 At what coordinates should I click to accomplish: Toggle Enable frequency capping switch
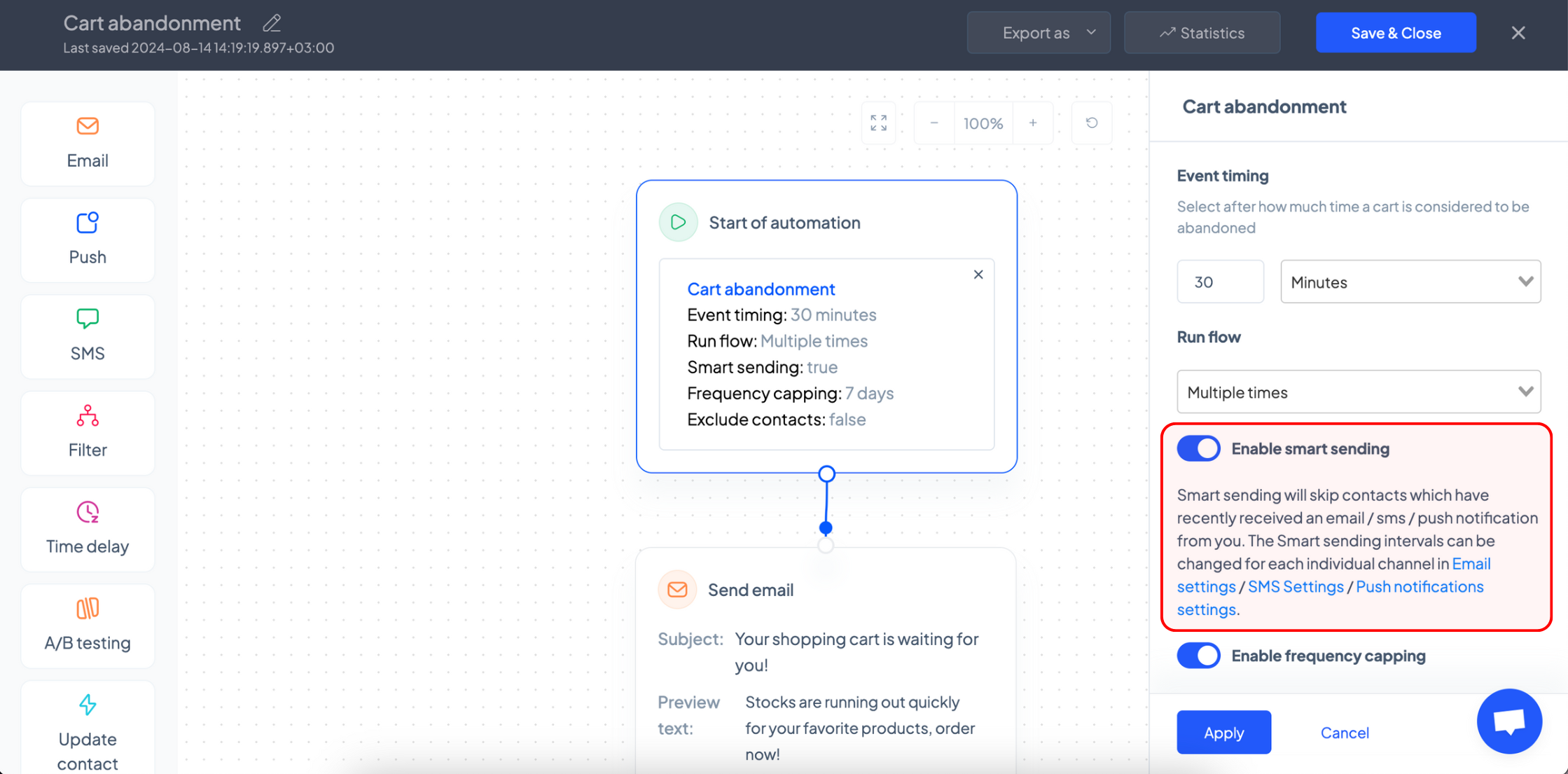point(1198,656)
